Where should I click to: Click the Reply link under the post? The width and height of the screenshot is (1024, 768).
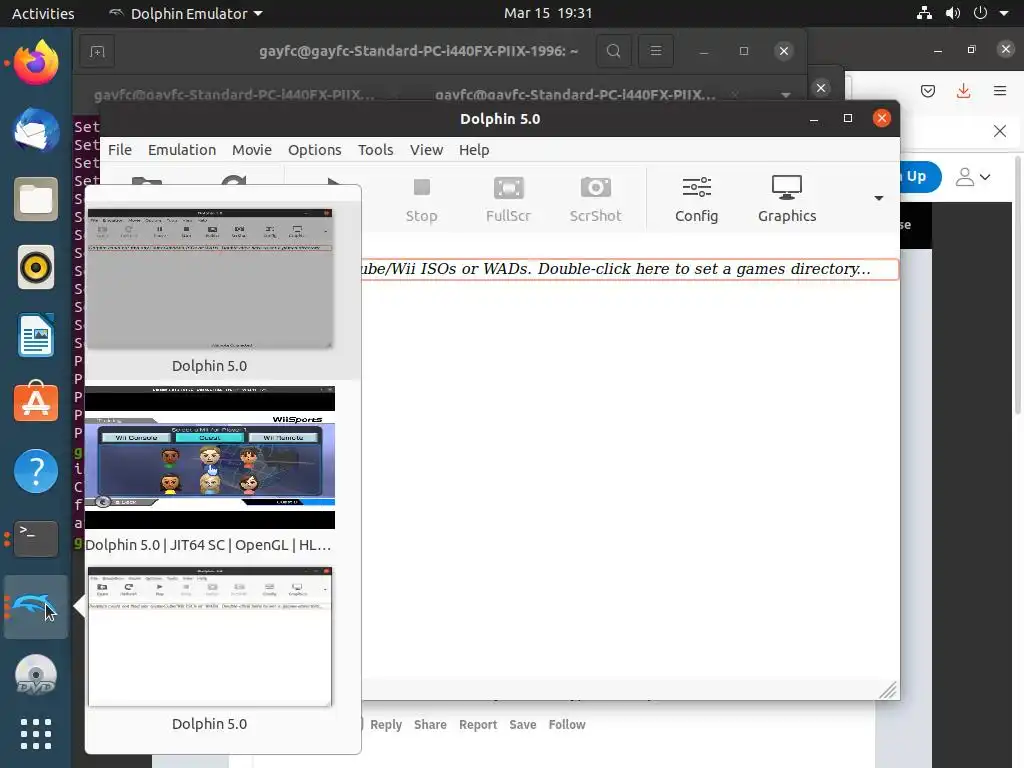click(x=386, y=725)
